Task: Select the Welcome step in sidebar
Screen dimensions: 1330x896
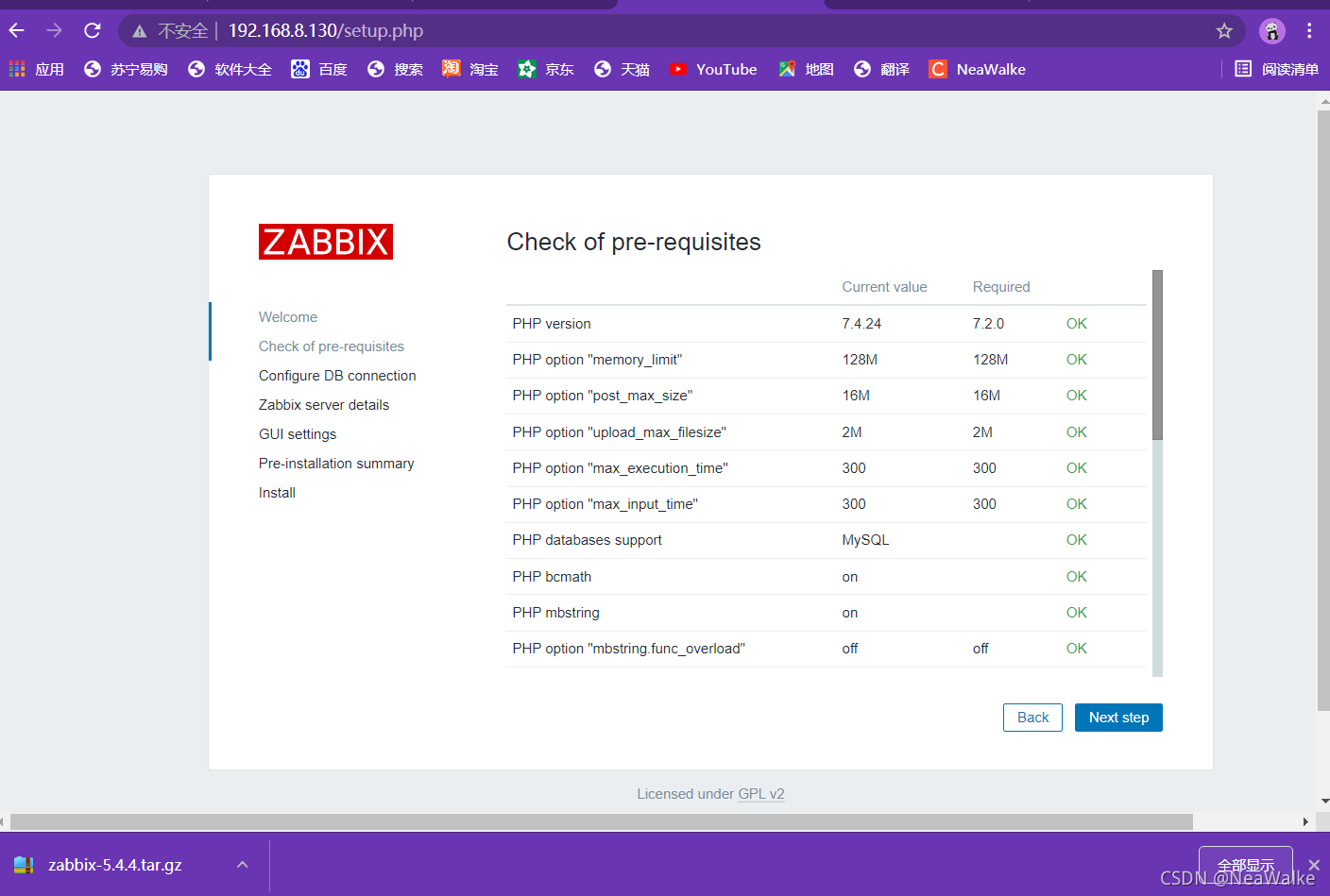Action: (x=288, y=317)
